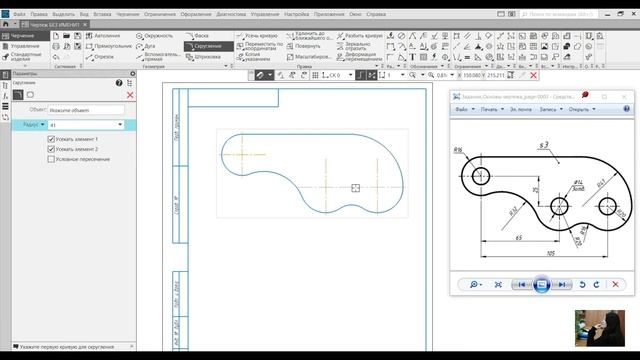Start slideshow in the image viewer
Viewport: 640px width, 360px height.
[x=542, y=284]
